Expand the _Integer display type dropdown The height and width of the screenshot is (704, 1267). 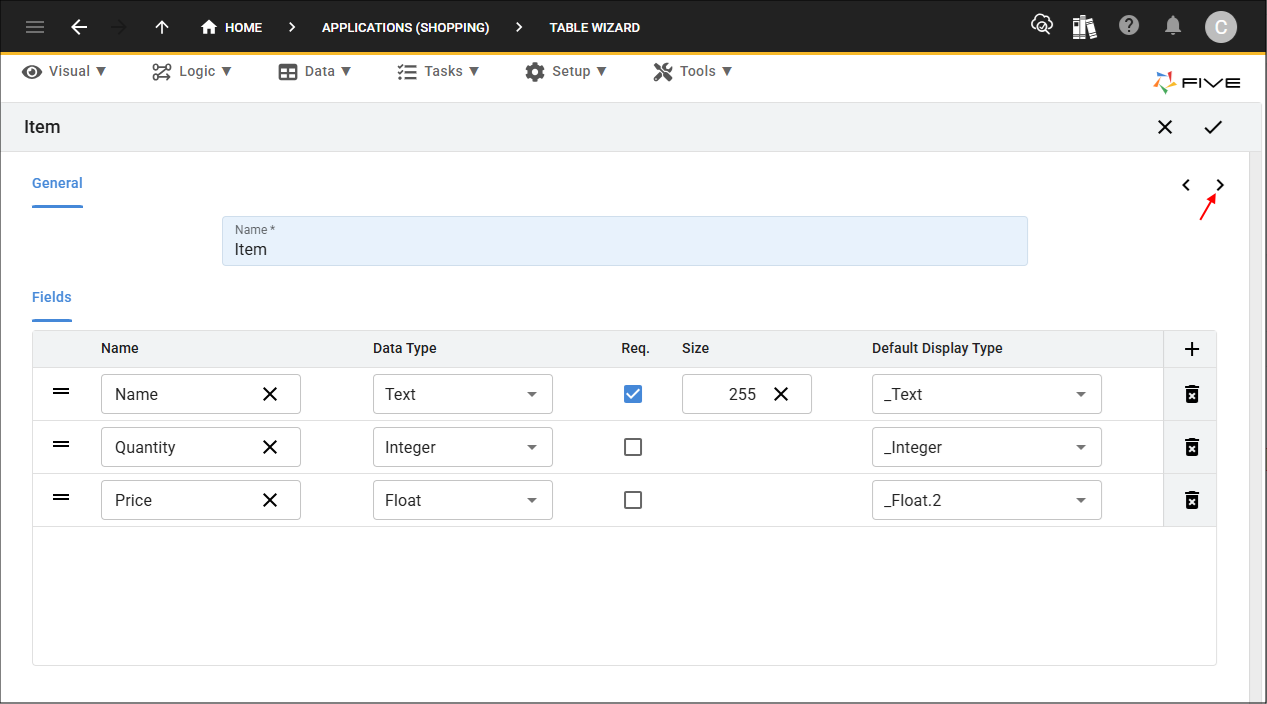[x=986, y=447]
